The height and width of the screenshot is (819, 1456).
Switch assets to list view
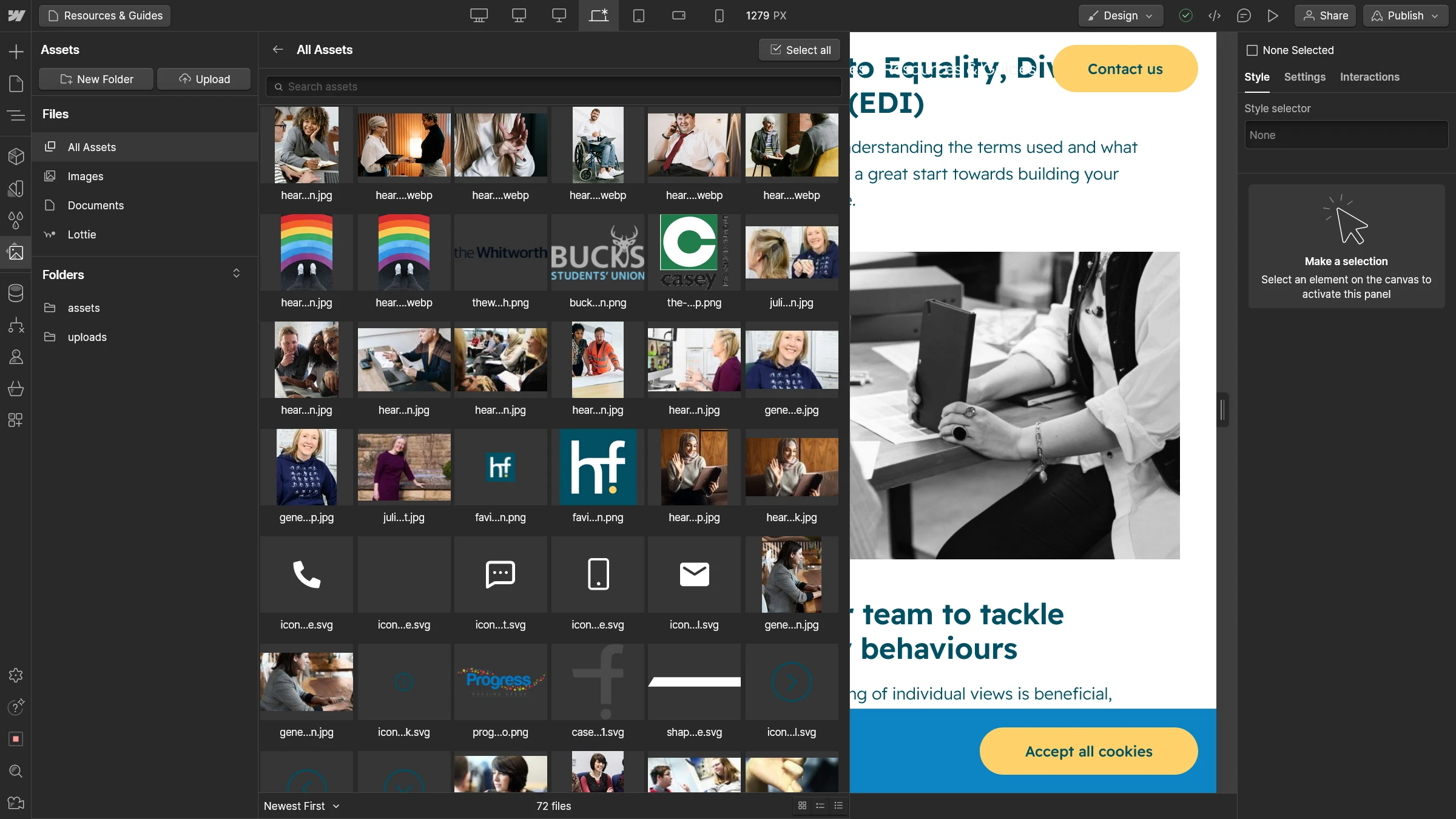[x=820, y=806]
